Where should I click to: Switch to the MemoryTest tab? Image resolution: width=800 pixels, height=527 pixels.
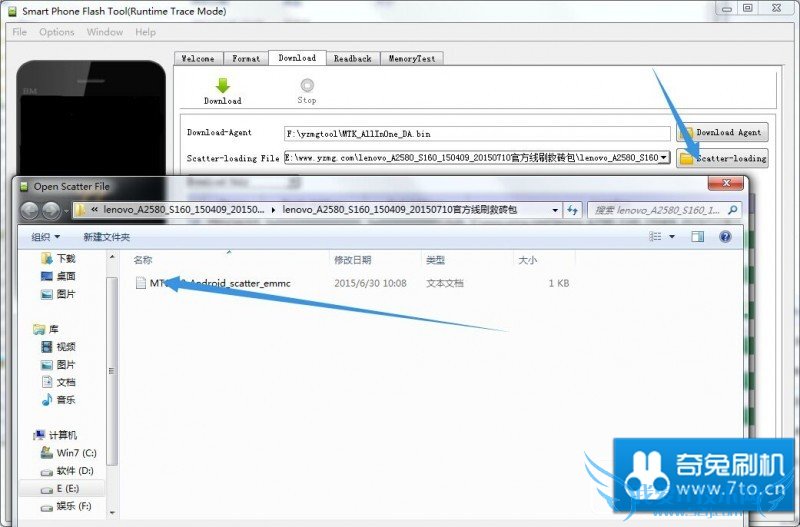click(412, 59)
